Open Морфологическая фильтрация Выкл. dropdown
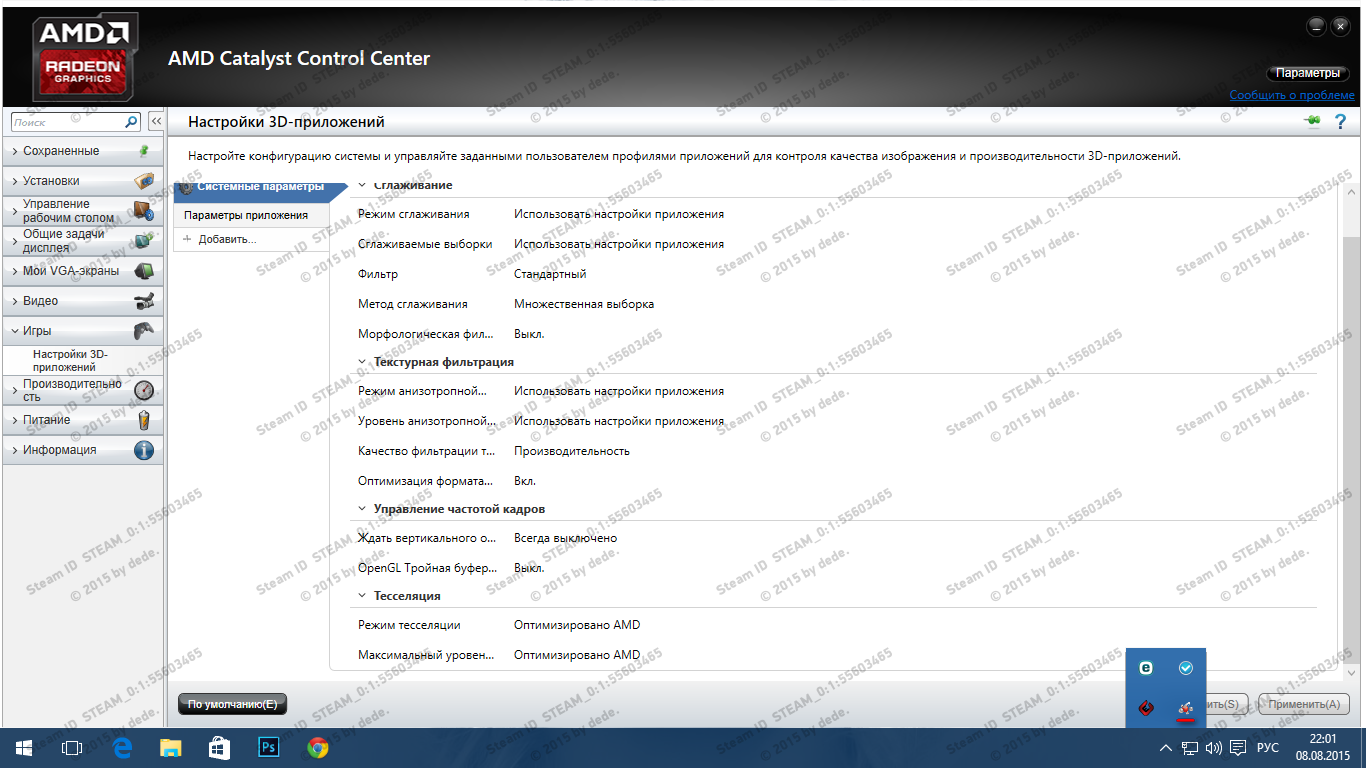 click(x=529, y=334)
